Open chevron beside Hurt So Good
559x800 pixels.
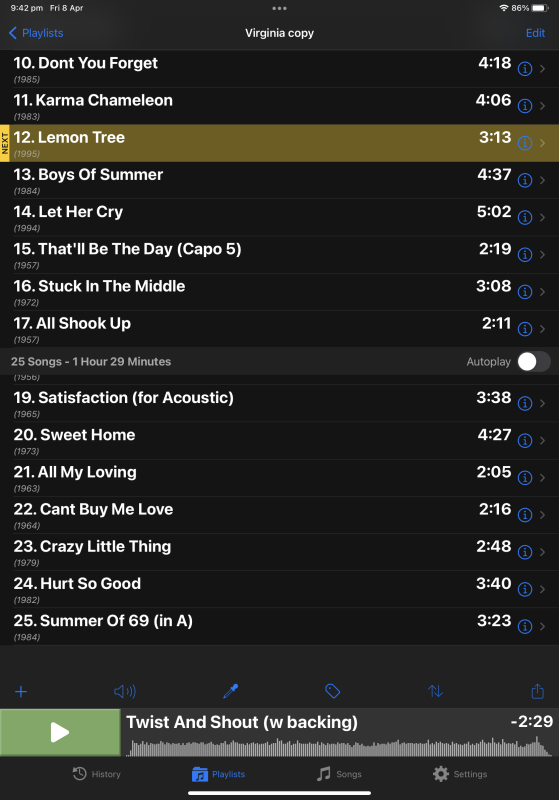(543, 589)
